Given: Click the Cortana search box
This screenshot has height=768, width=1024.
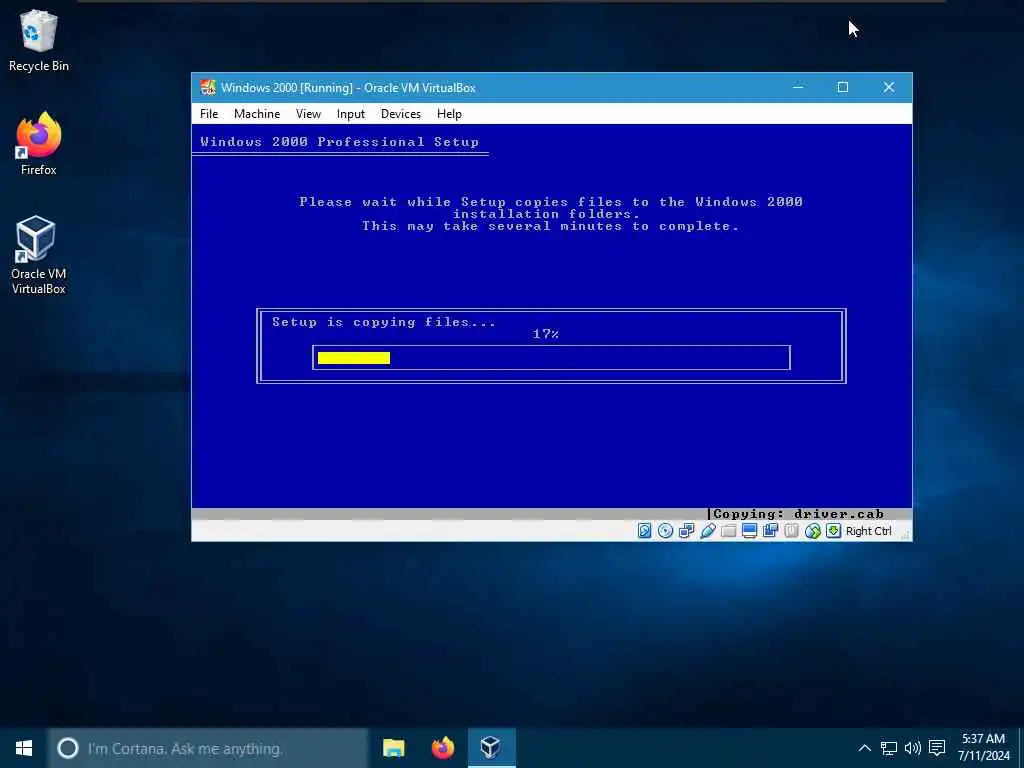Looking at the screenshot, I should [x=208, y=748].
